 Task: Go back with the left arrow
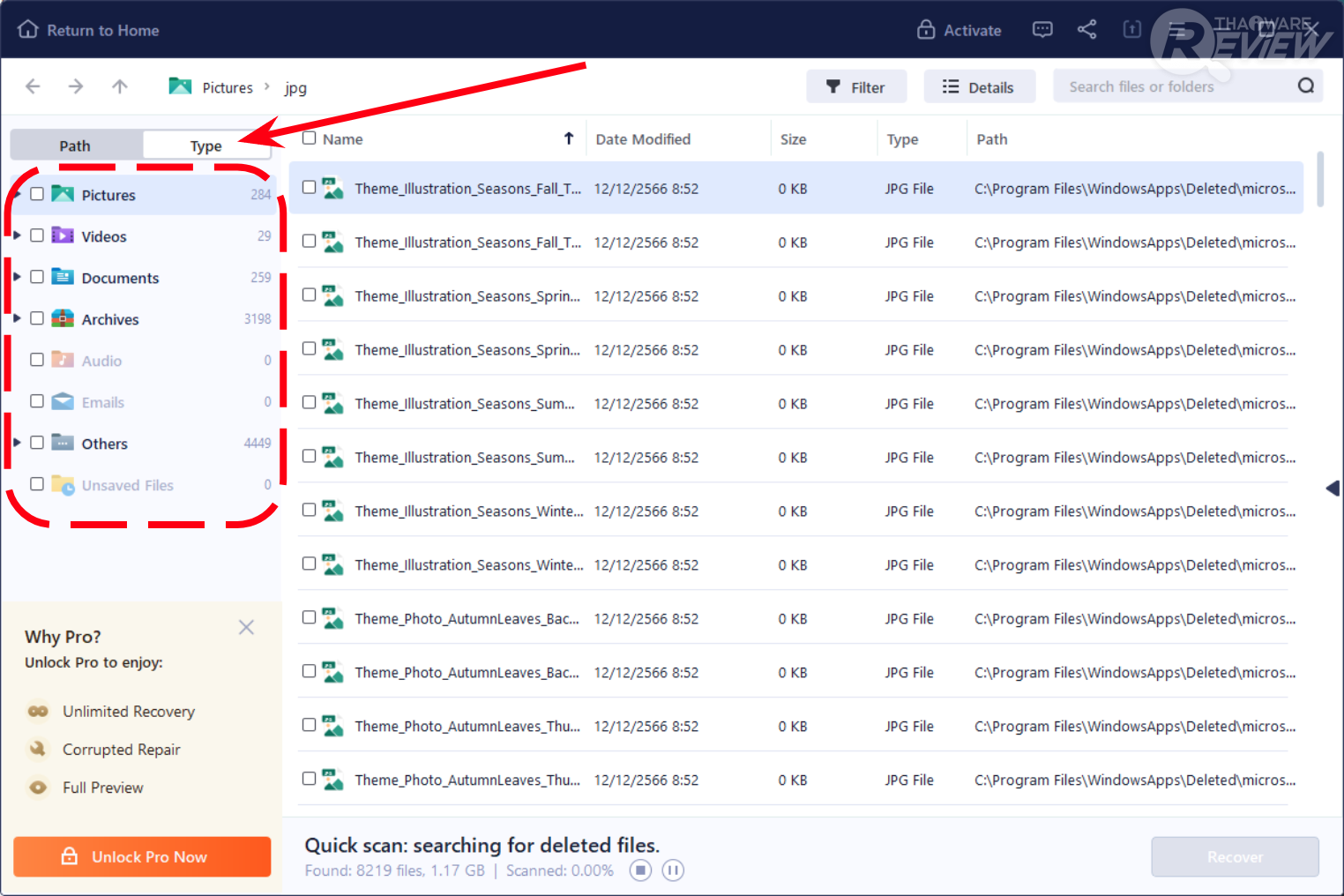pos(33,86)
